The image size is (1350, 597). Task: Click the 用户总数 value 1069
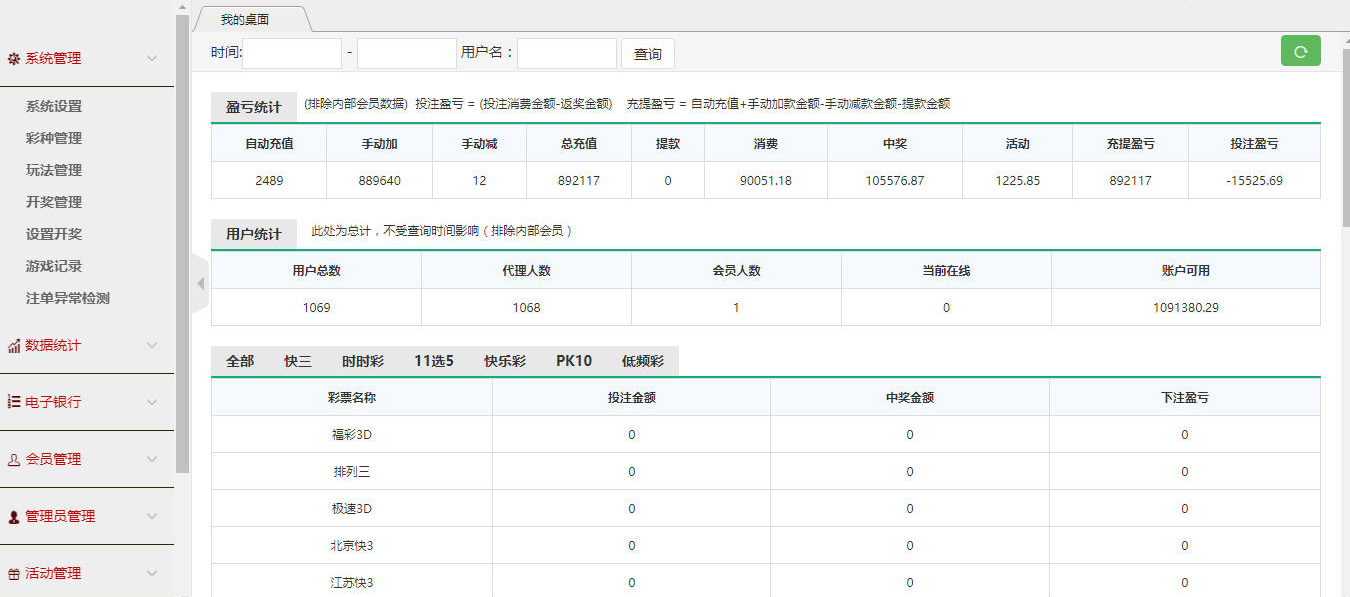(316, 308)
